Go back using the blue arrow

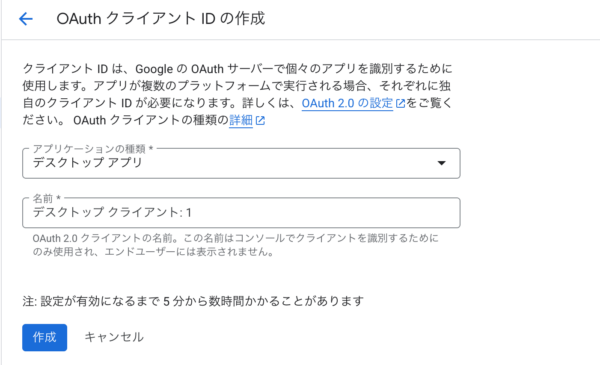click(26, 18)
